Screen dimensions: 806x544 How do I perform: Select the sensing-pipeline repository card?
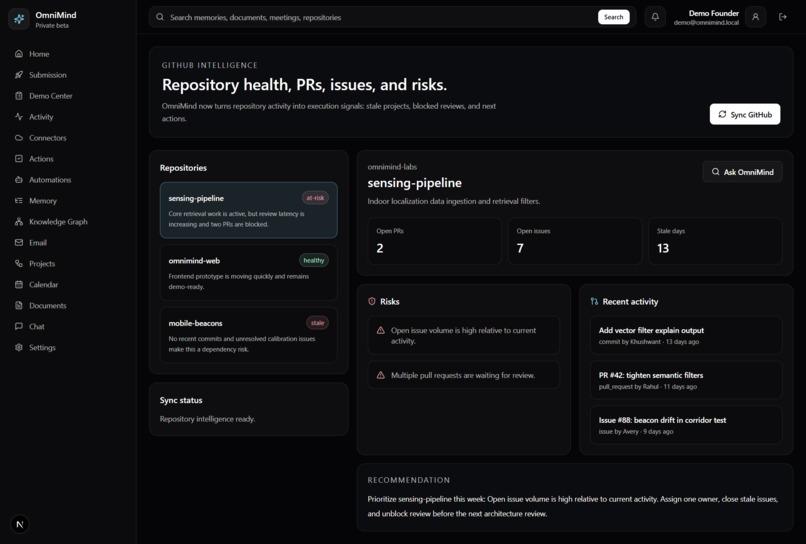point(249,210)
